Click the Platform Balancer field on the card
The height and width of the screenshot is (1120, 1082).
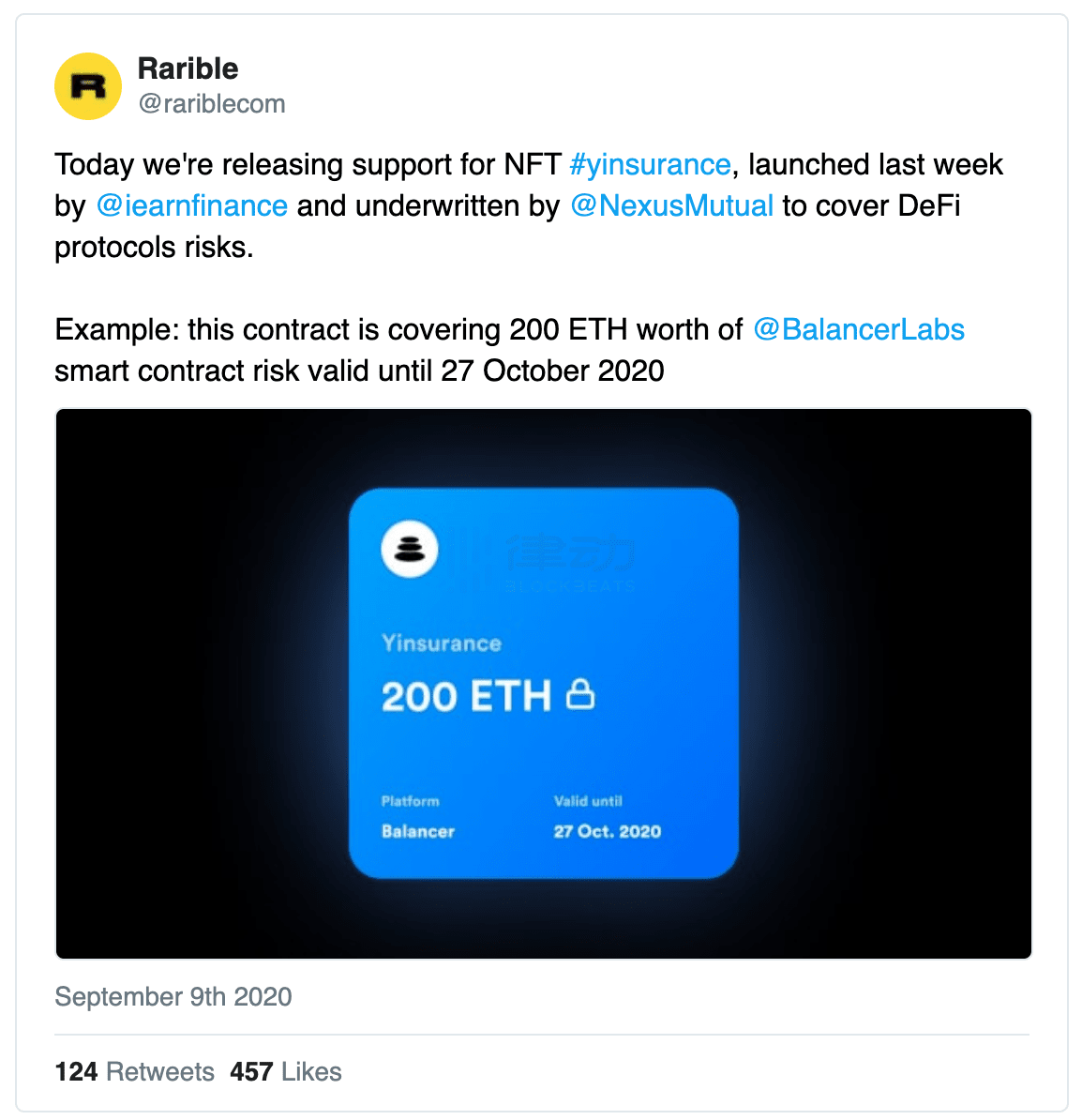pos(418,818)
